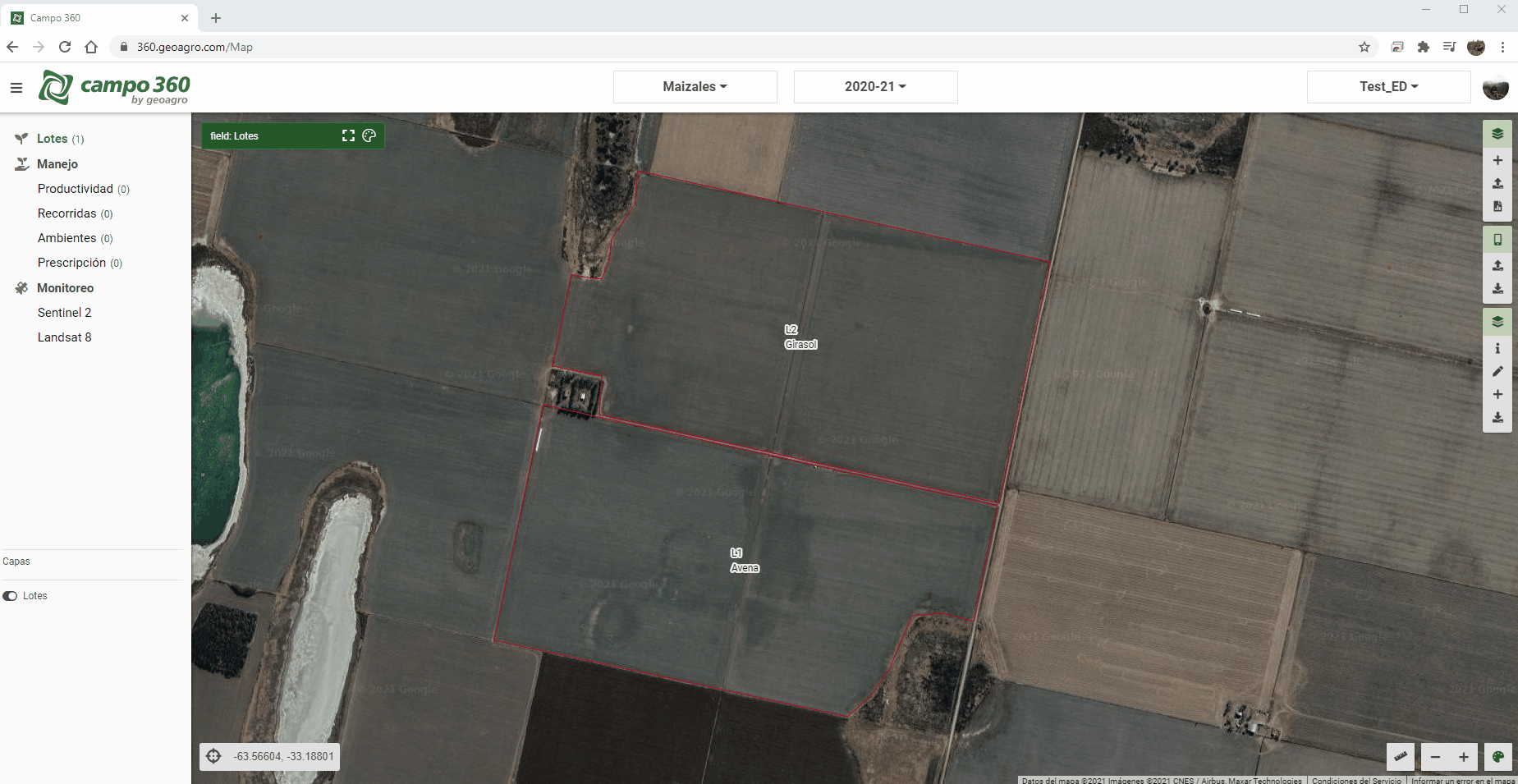Click the upload icon above the chart document icon

[1497, 183]
